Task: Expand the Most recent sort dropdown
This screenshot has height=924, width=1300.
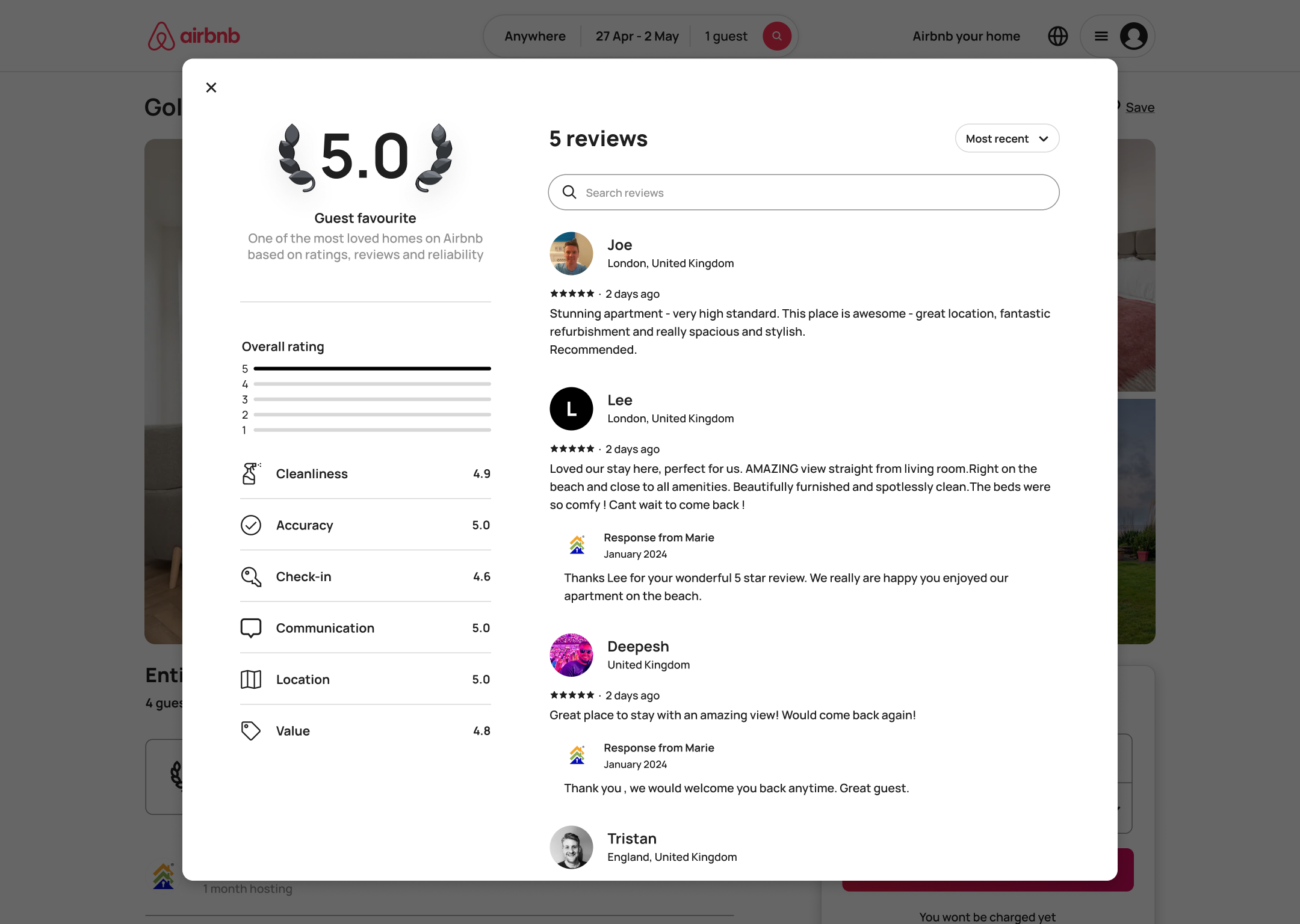Action: pos(1007,138)
